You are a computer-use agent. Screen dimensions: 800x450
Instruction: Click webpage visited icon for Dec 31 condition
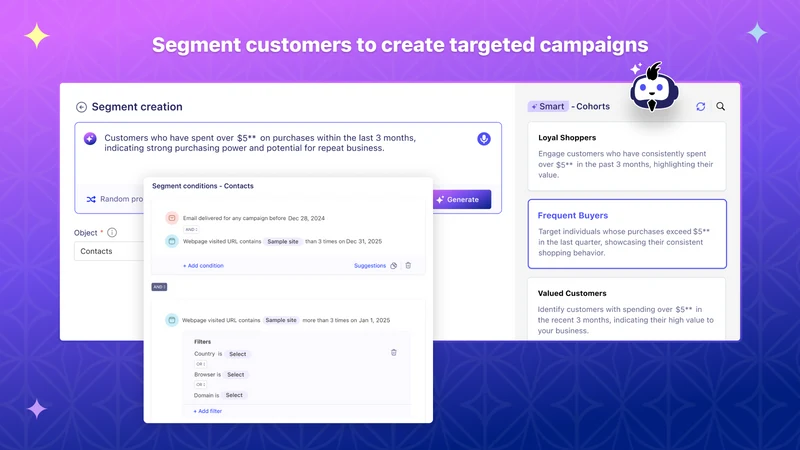[x=172, y=241]
